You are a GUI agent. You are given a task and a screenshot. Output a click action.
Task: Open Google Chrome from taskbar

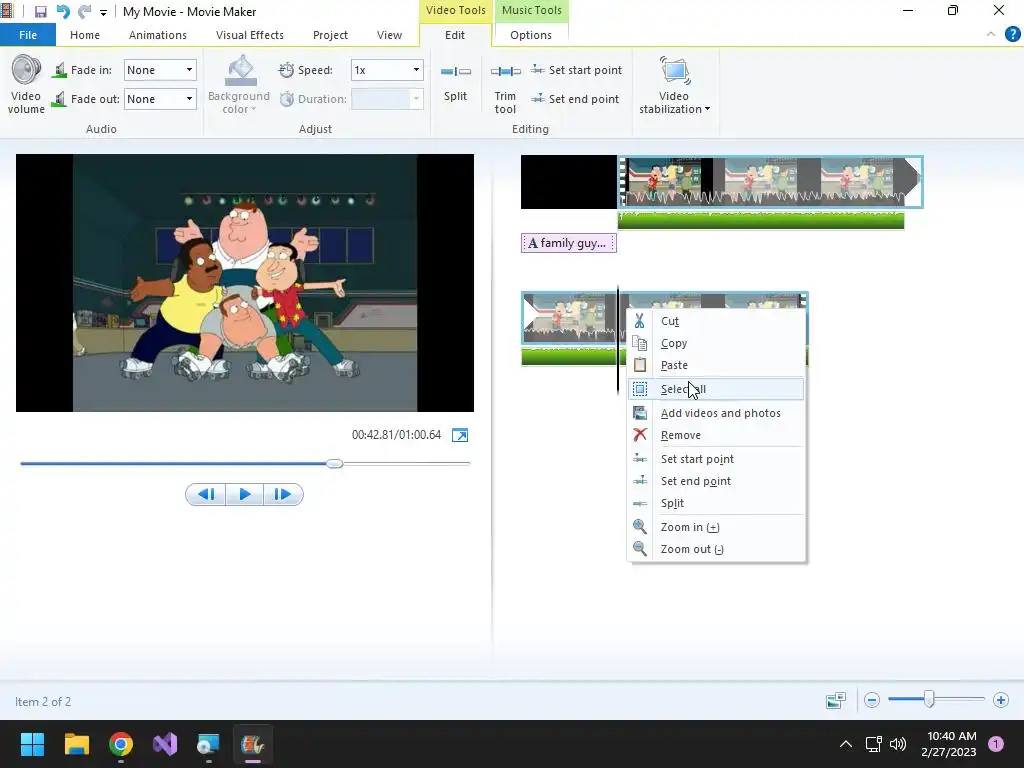[x=121, y=744]
